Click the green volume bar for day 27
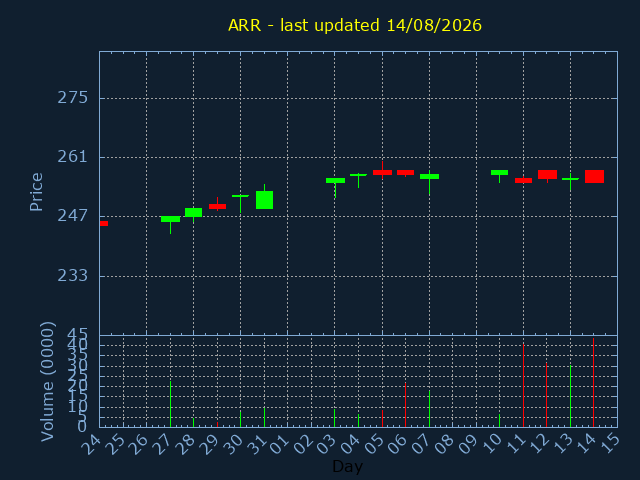 click(x=170, y=404)
